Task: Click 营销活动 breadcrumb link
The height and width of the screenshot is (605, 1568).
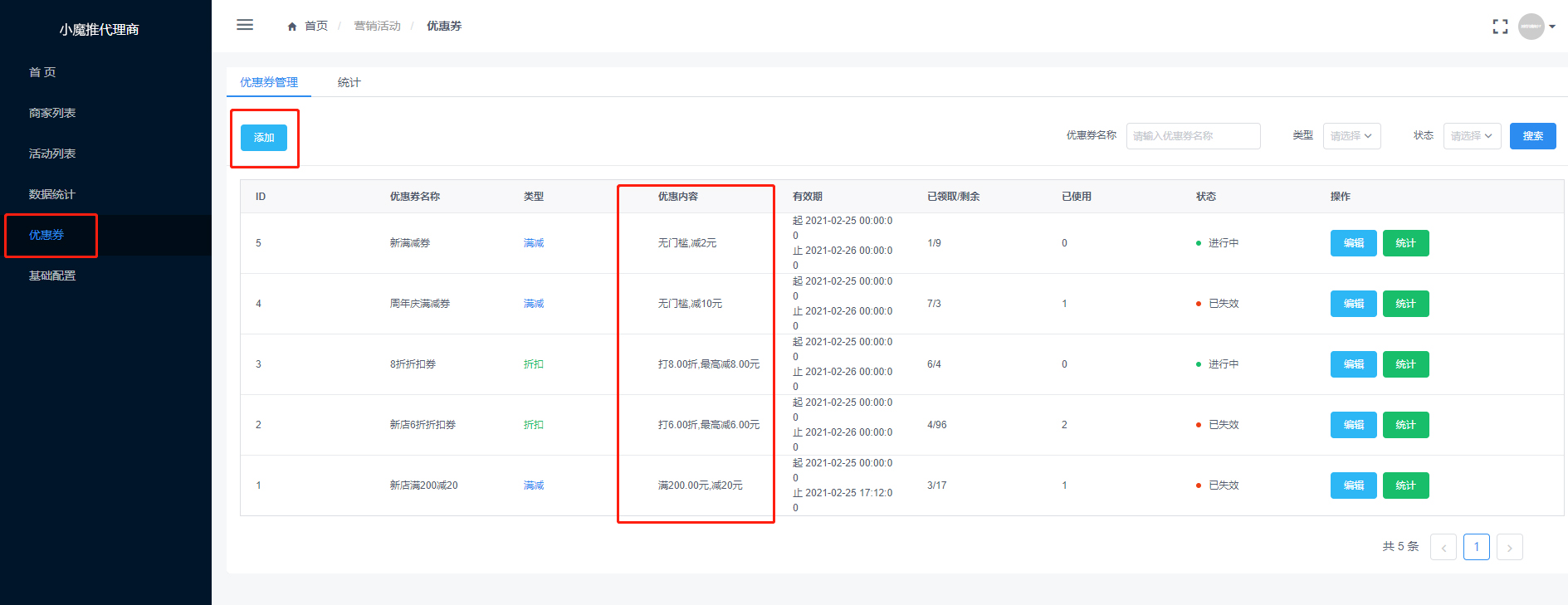Action: [377, 27]
